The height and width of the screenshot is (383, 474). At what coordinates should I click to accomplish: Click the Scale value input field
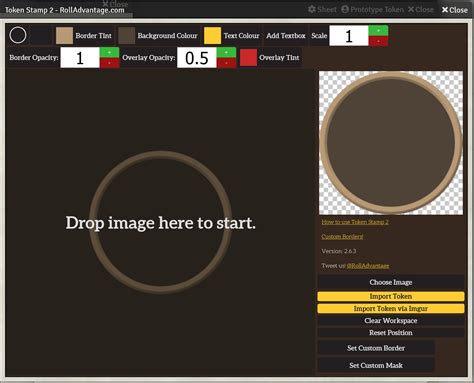(349, 36)
